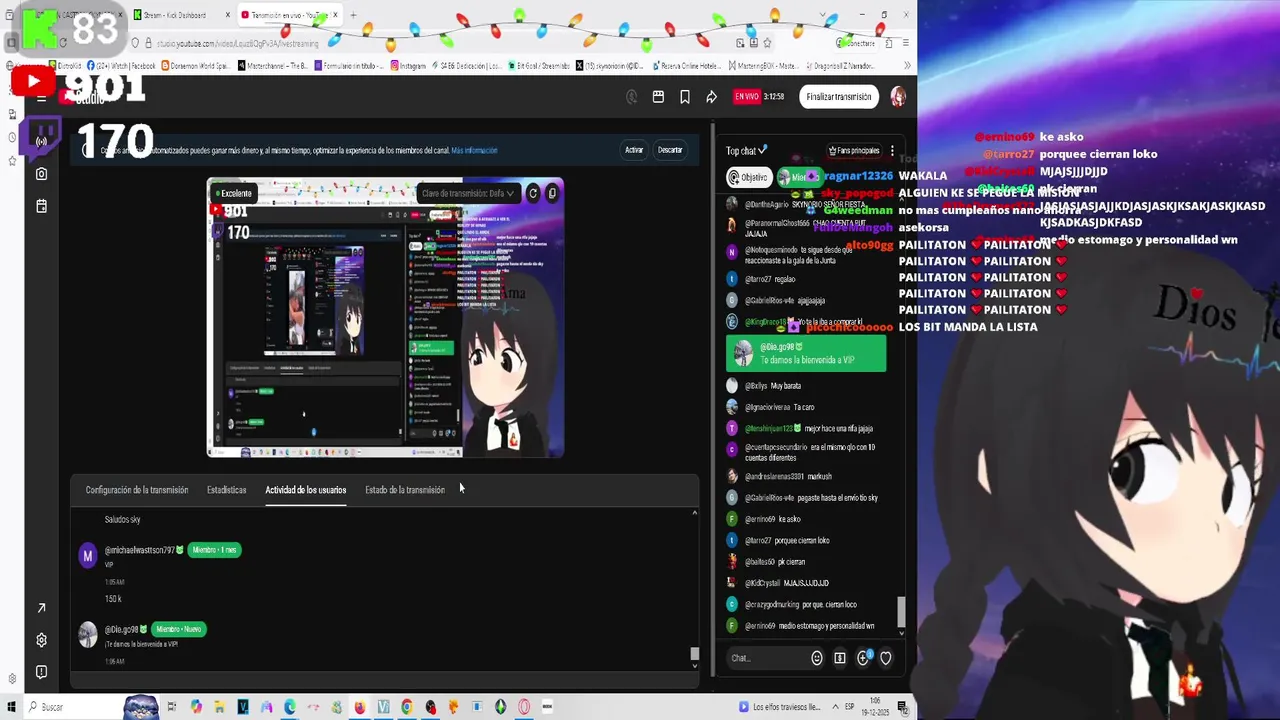
Task: Open a new browser tab
Action: [353, 15]
